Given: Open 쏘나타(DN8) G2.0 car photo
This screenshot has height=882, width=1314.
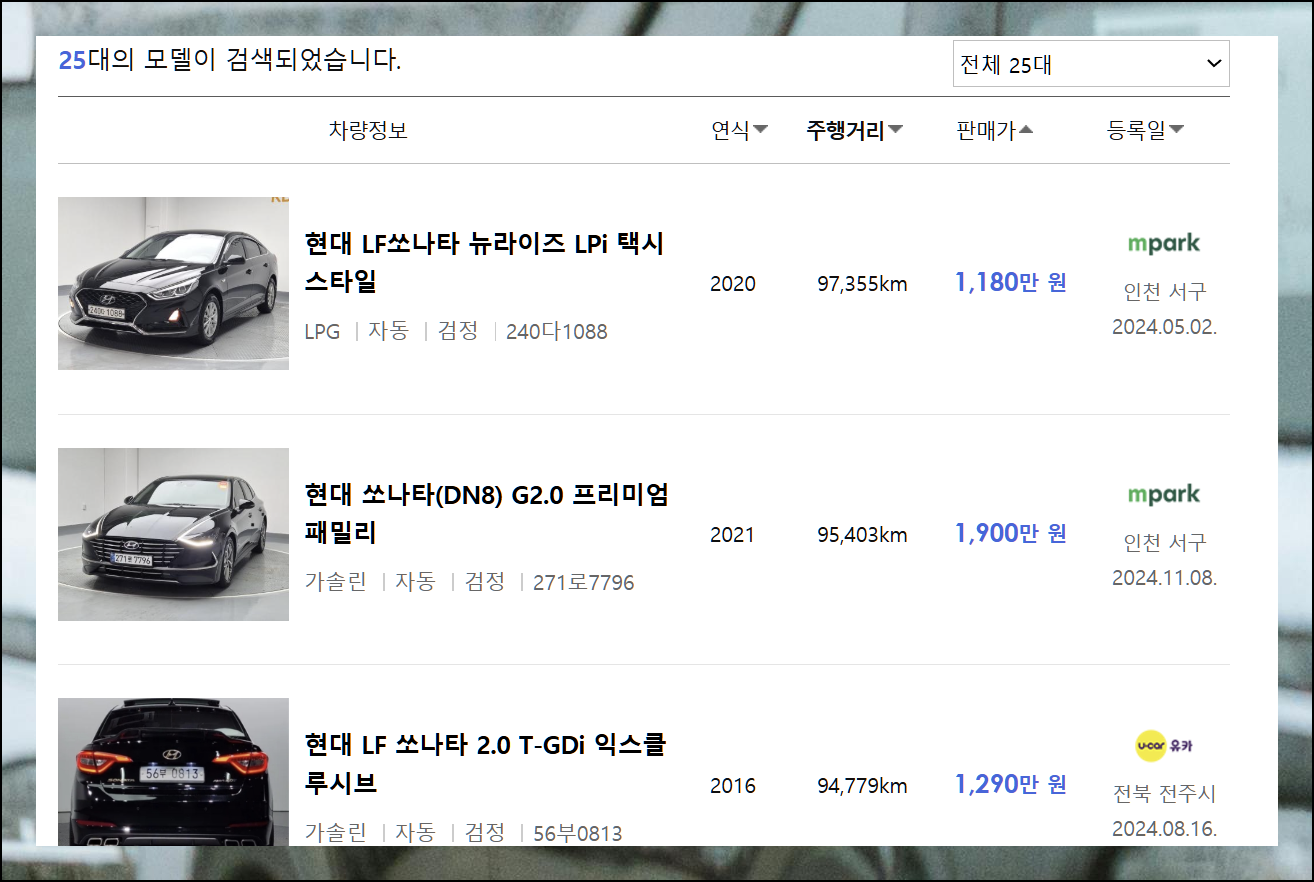Looking at the screenshot, I should click(173, 534).
